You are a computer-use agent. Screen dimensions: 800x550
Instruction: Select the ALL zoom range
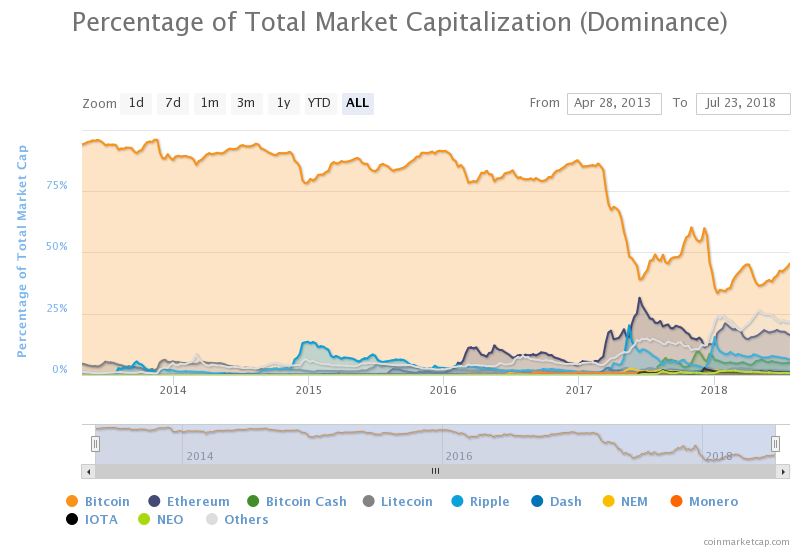click(358, 104)
